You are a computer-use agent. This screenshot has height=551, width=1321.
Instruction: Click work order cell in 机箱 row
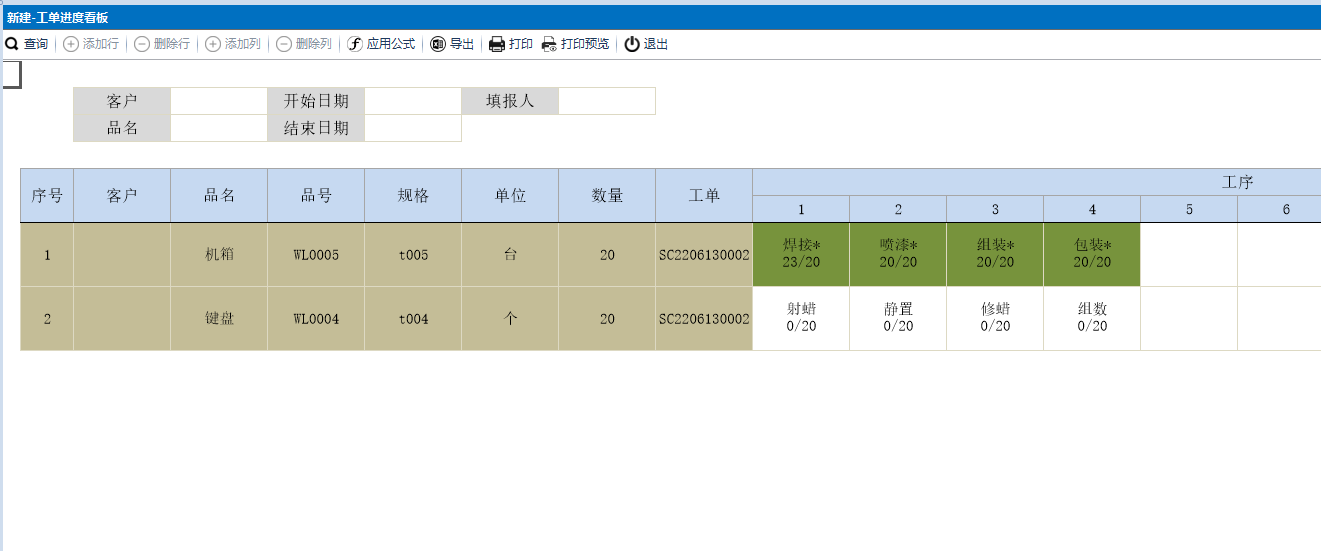(x=704, y=254)
